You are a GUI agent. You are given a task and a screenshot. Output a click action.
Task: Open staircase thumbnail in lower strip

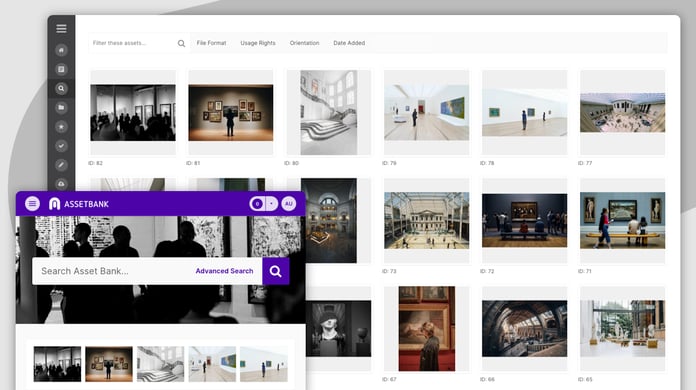160,364
